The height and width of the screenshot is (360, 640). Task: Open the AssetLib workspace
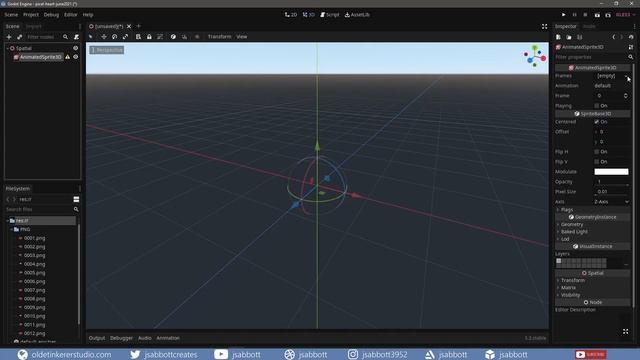tap(357, 15)
